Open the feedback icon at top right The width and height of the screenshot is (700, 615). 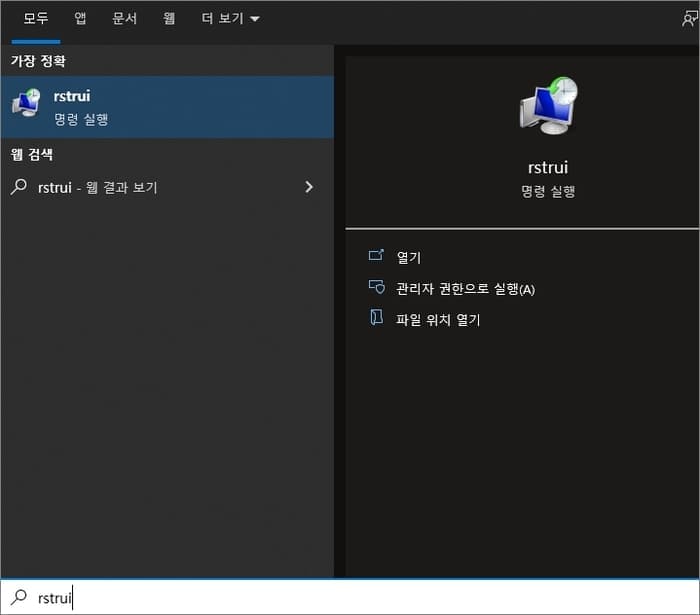pos(690,18)
